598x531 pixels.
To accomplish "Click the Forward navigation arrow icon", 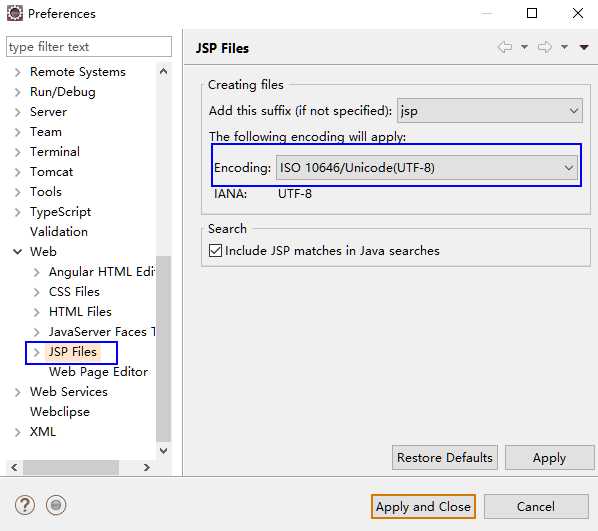I will tap(544, 47).
